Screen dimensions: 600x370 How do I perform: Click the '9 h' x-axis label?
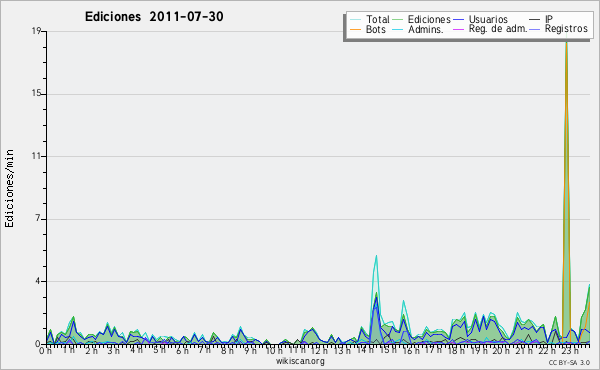coord(250,350)
